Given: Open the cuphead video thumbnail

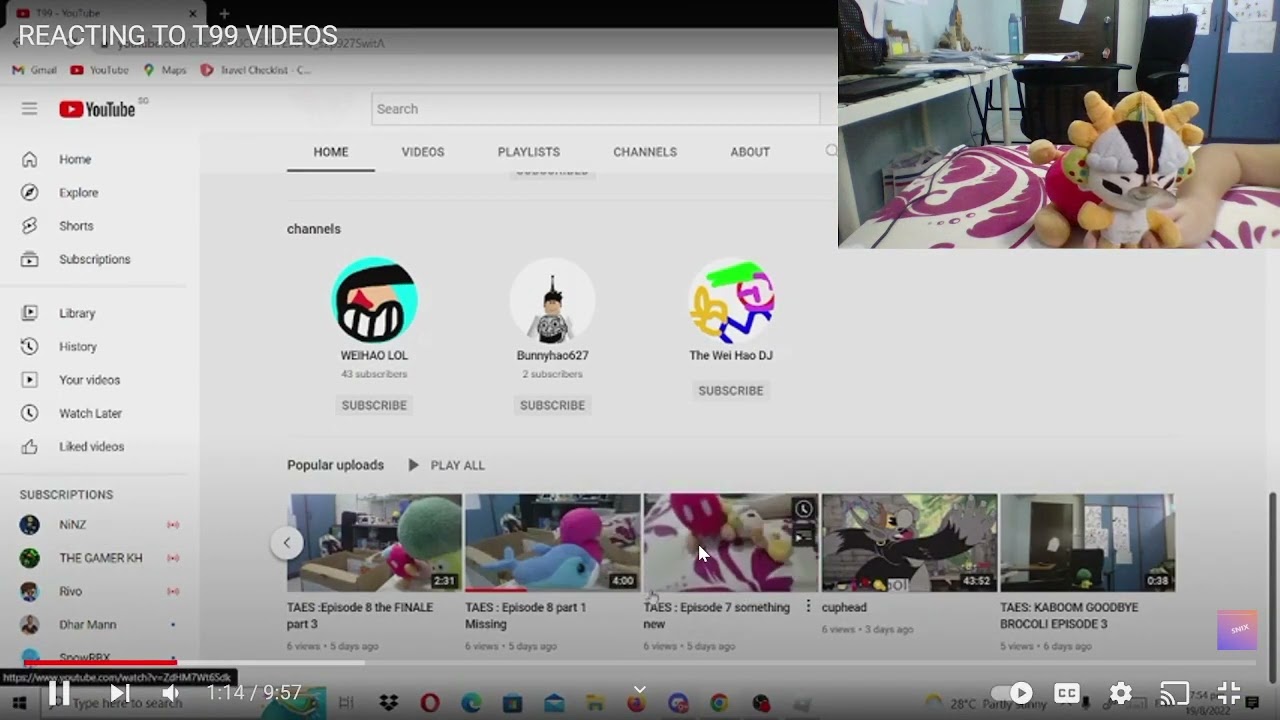Looking at the screenshot, I should (909, 543).
